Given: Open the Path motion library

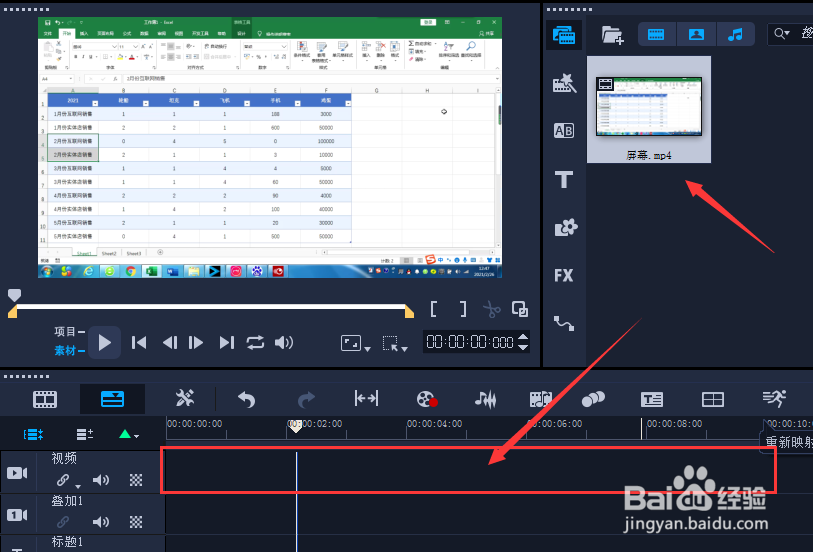Looking at the screenshot, I should tap(564, 323).
